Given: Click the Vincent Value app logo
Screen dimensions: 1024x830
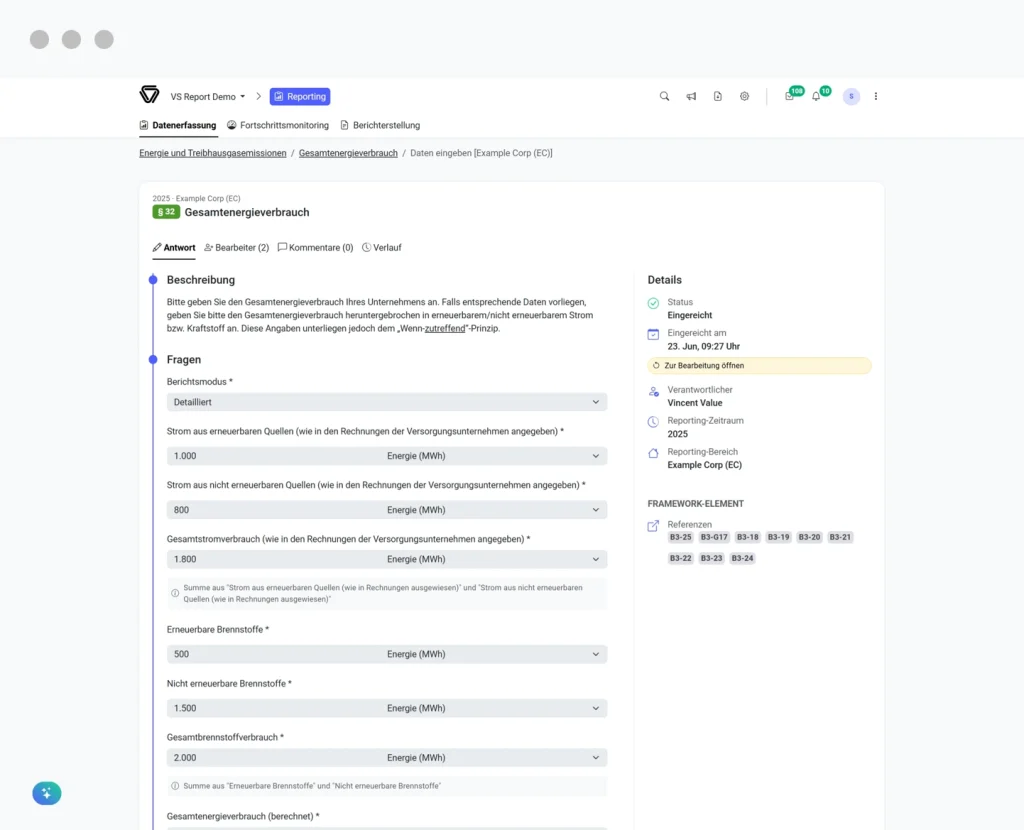Looking at the screenshot, I should click(150, 95).
